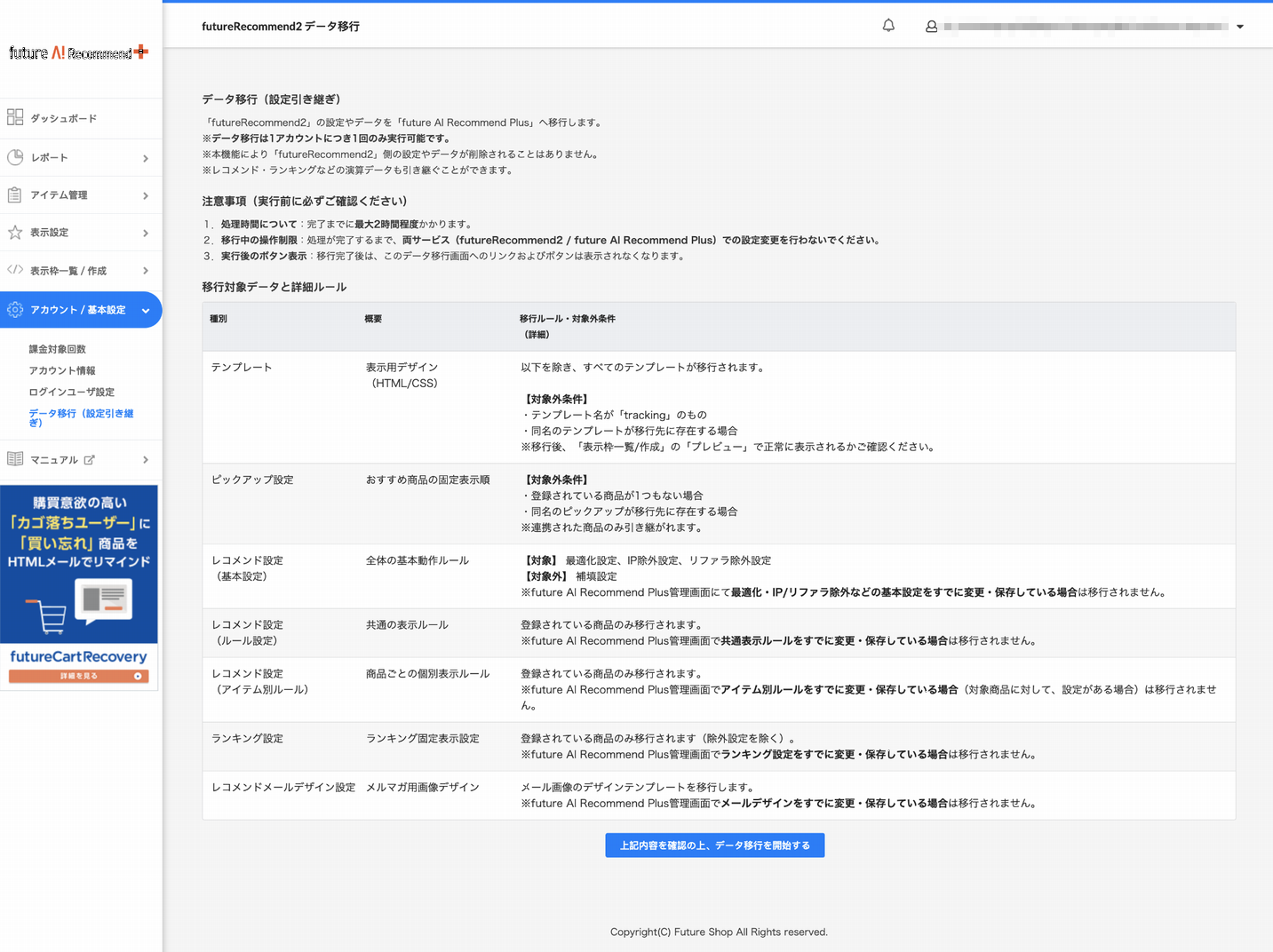Click the マニュアル book icon

(x=15, y=459)
